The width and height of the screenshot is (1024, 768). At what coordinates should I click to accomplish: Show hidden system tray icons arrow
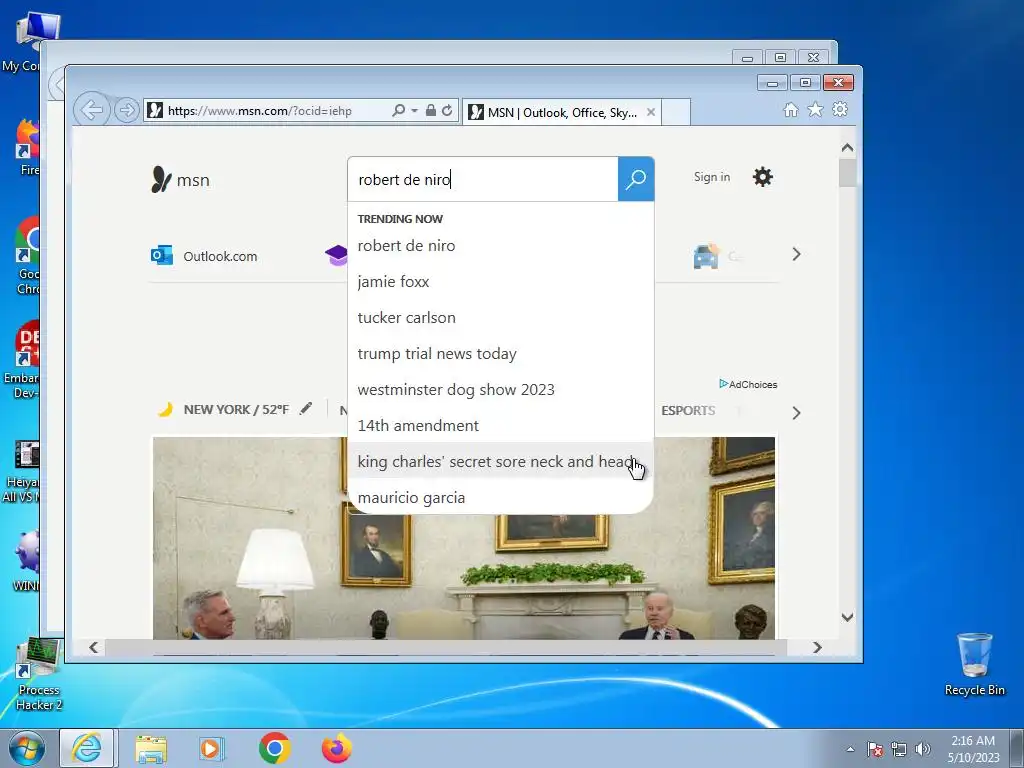850,749
